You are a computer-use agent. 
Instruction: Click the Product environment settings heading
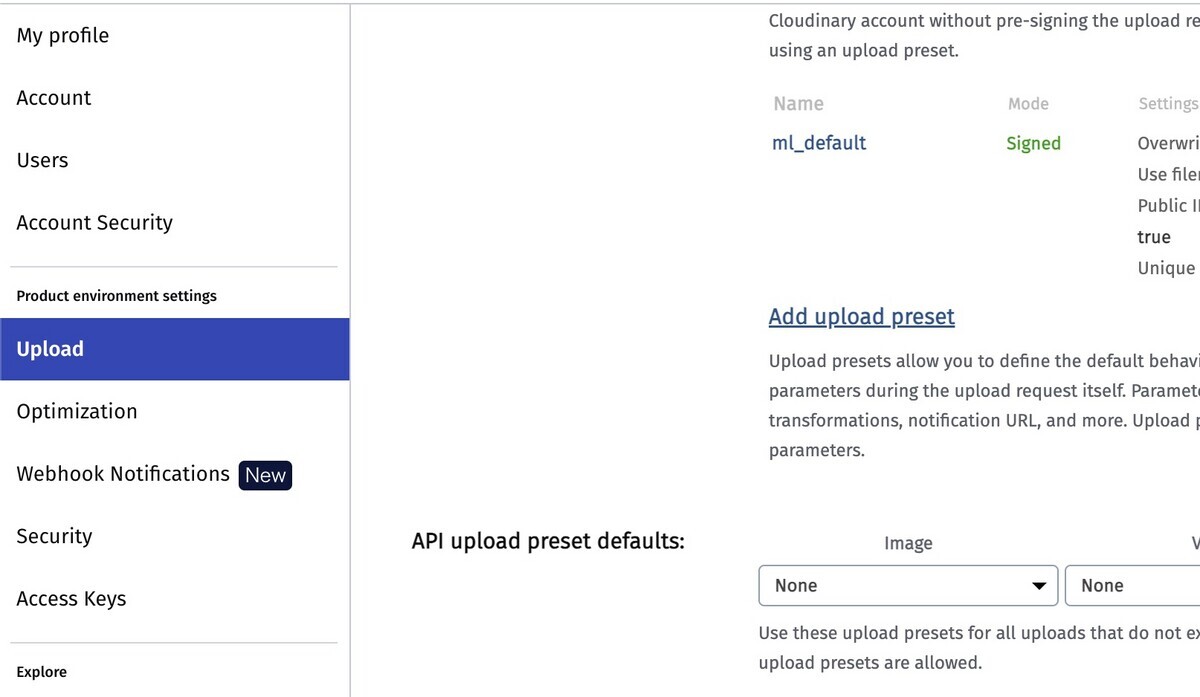[116, 296]
